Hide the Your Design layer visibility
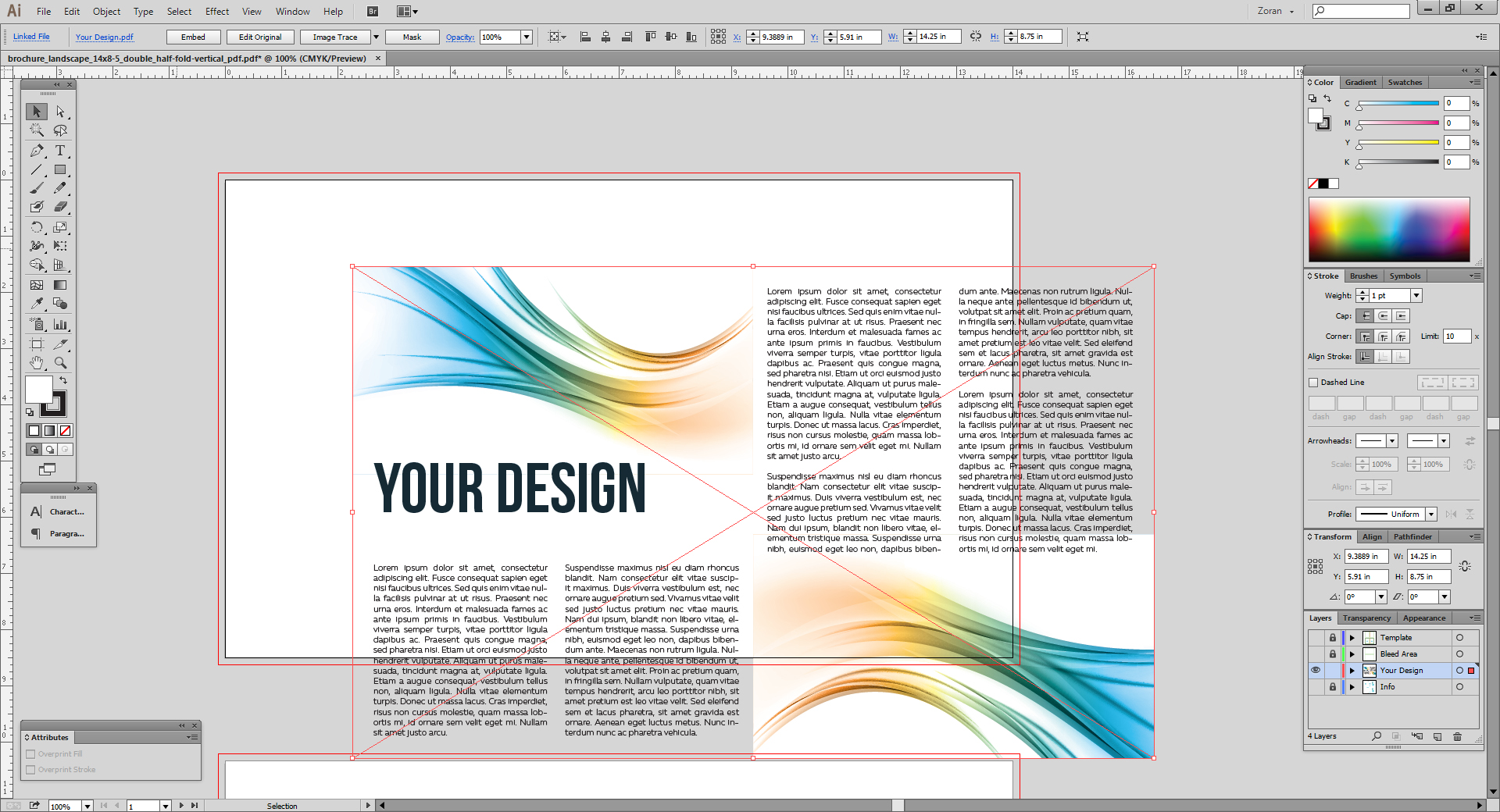The height and width of the screenshot is (812, 1500). pyautogui.click(x=1316, y=671)
